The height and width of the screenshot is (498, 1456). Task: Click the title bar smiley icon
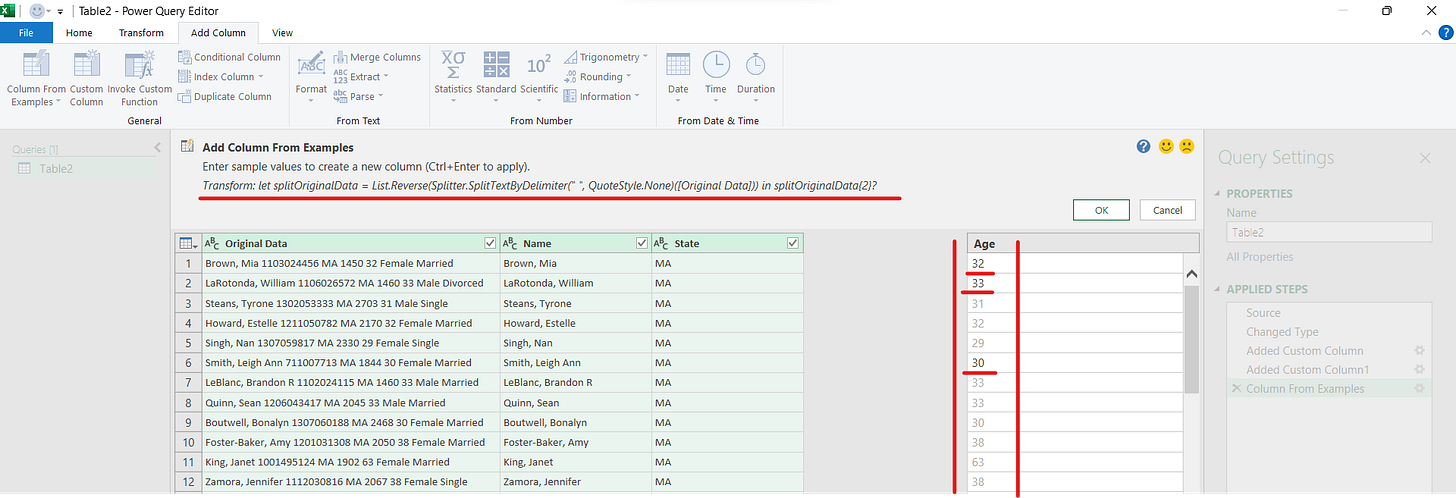[x=38, y=10]
